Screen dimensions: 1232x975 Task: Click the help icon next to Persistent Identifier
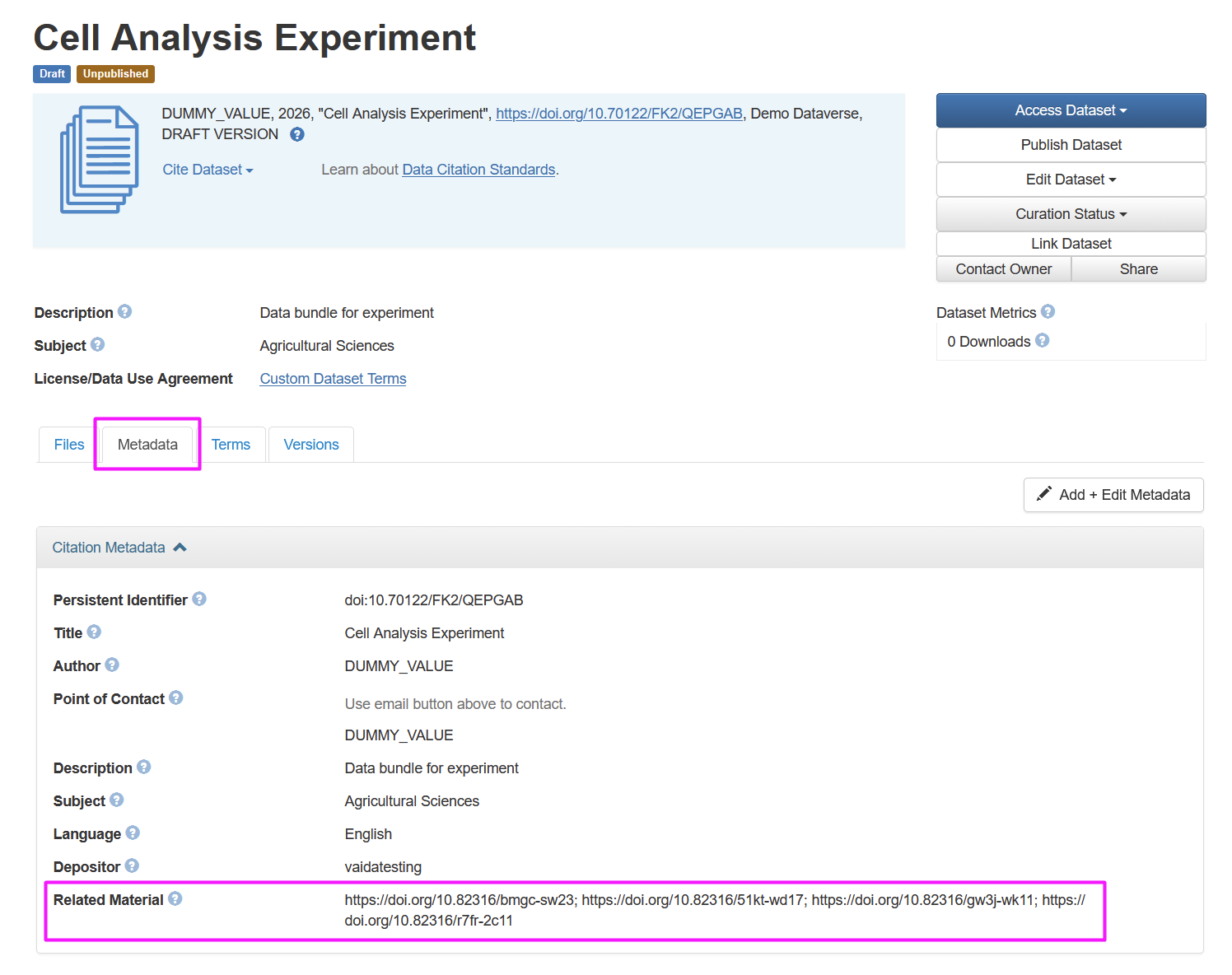(199, 599)
